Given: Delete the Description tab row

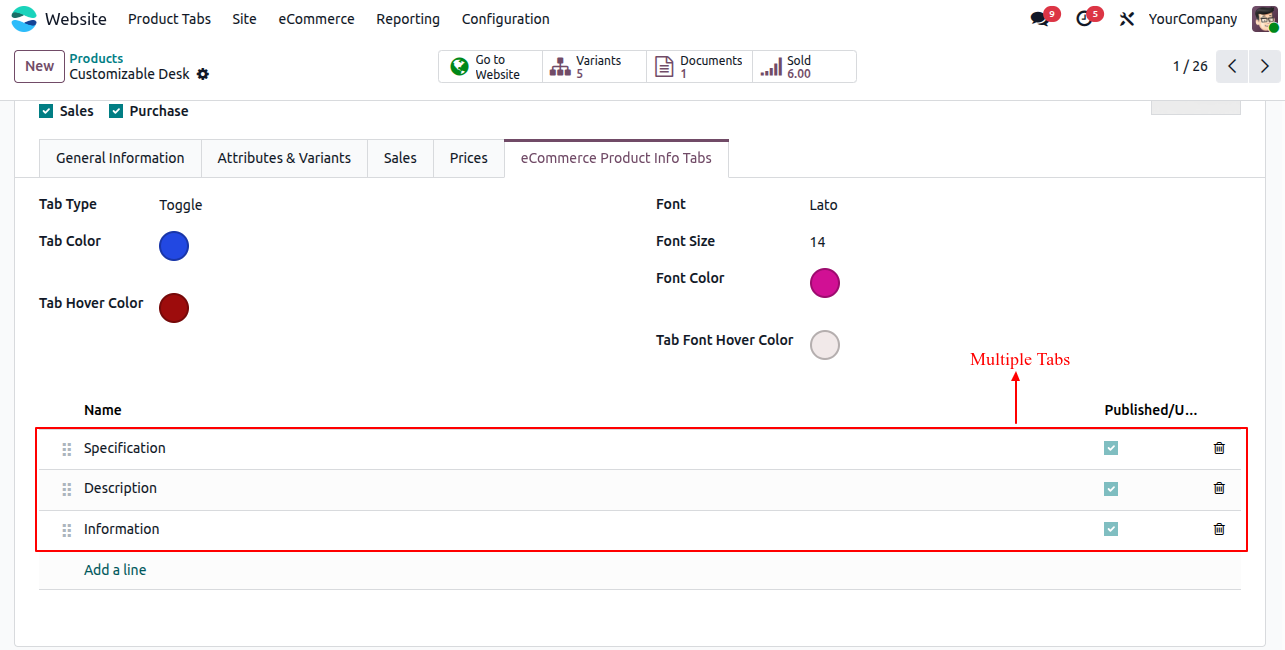Looking at the screenshot, I should (x=1219, y=488).
